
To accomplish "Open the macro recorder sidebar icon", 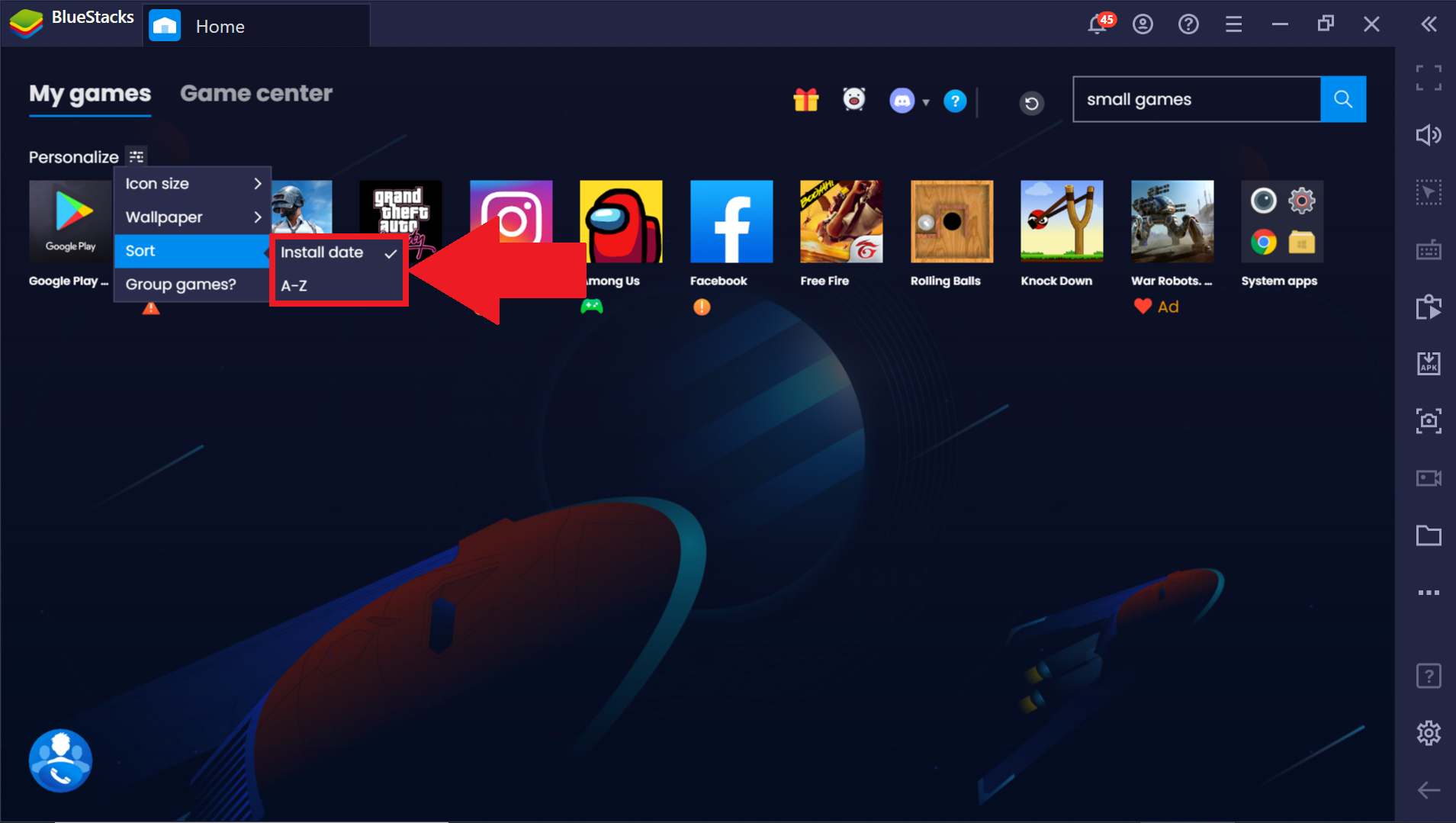I will (x=1429, y=307).
